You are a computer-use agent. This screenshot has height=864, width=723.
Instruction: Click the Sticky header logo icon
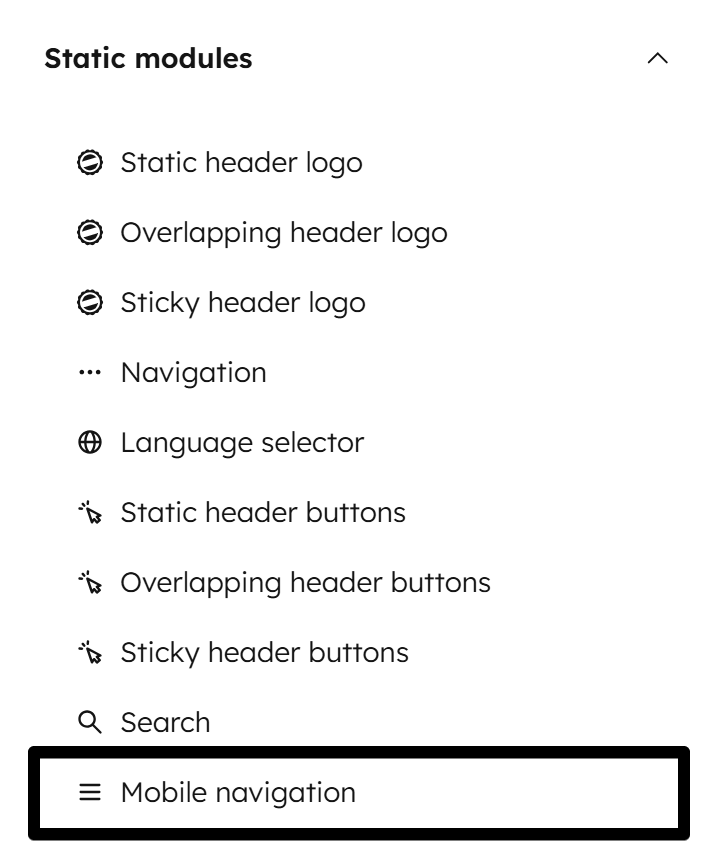pyautogui.click(x=92, y=302)
